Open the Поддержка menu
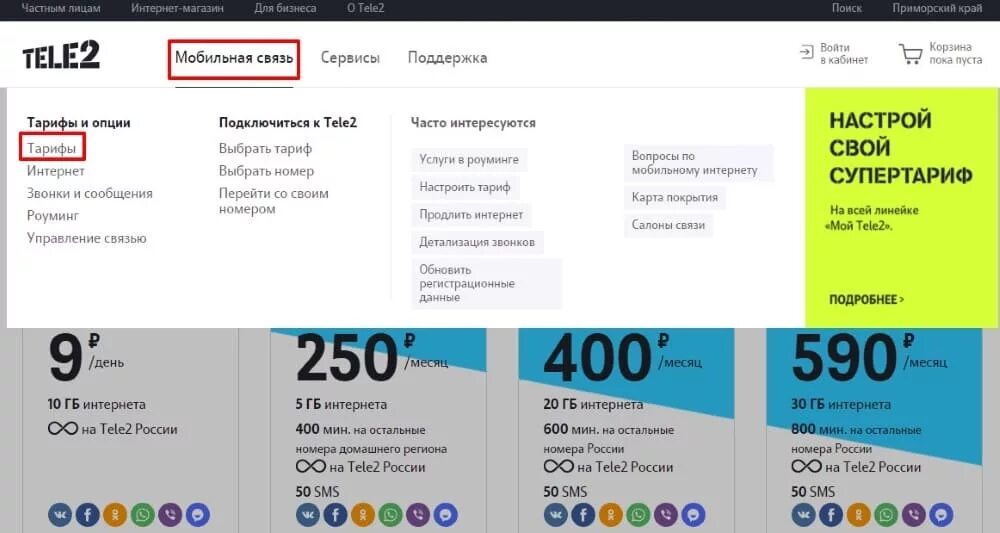Screen dimensions: 1000x533 coord(447,58)
